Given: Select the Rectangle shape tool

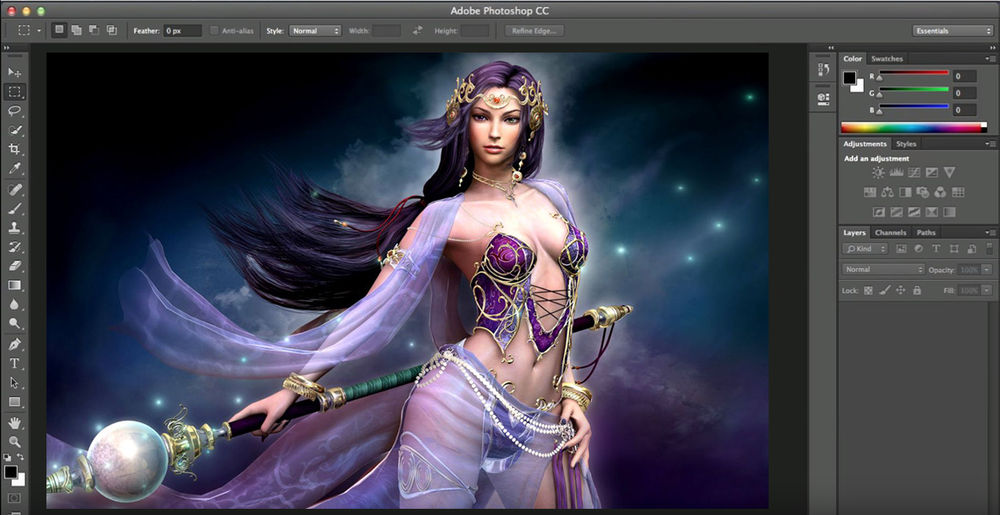Looking at the screenshot, I should [14, 402].
